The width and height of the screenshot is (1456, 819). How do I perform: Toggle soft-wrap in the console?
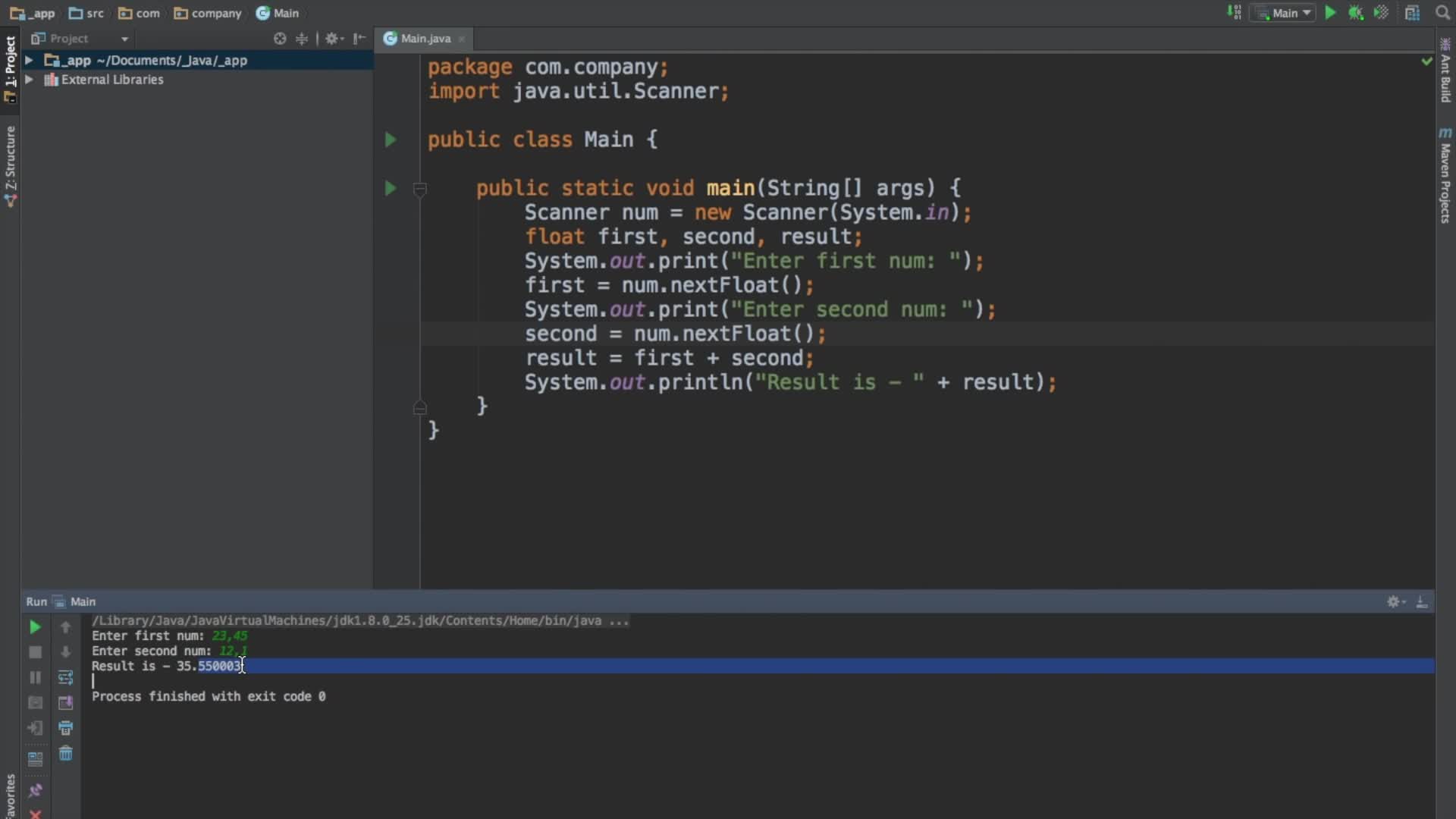pyautogui.click(x=65, y=677)
